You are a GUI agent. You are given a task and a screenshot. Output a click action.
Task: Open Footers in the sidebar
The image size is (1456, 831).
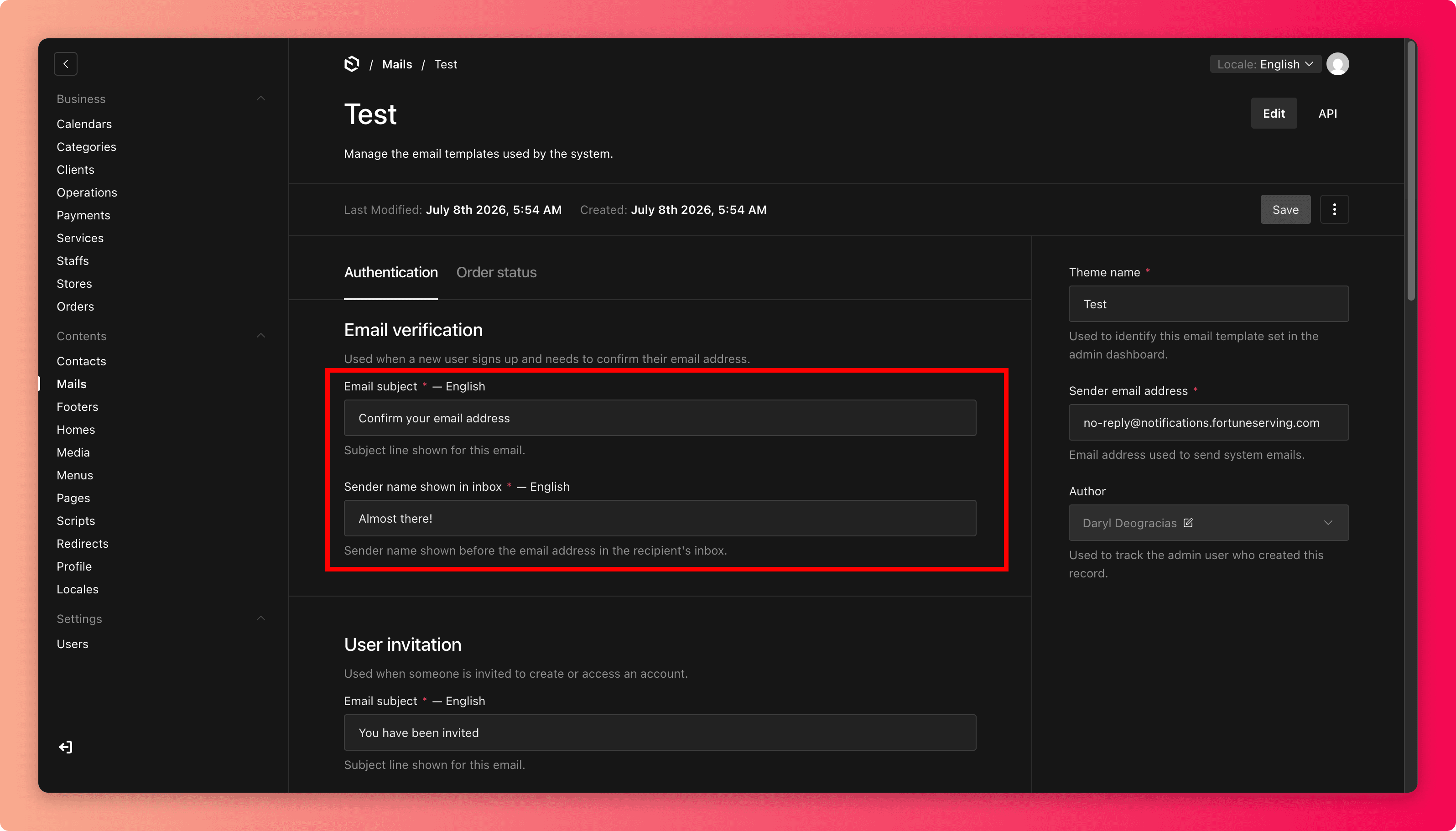77,407
